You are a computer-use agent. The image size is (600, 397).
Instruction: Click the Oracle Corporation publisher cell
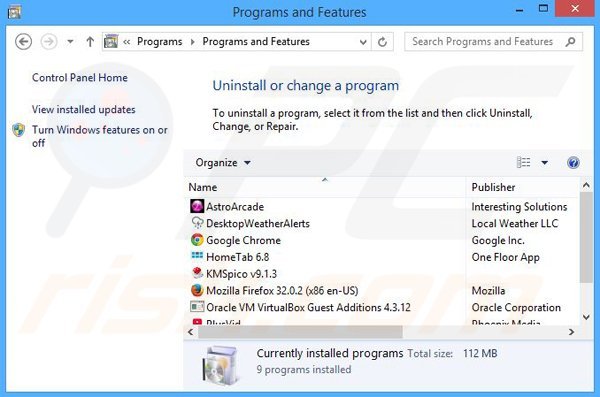tap(516, 307)
